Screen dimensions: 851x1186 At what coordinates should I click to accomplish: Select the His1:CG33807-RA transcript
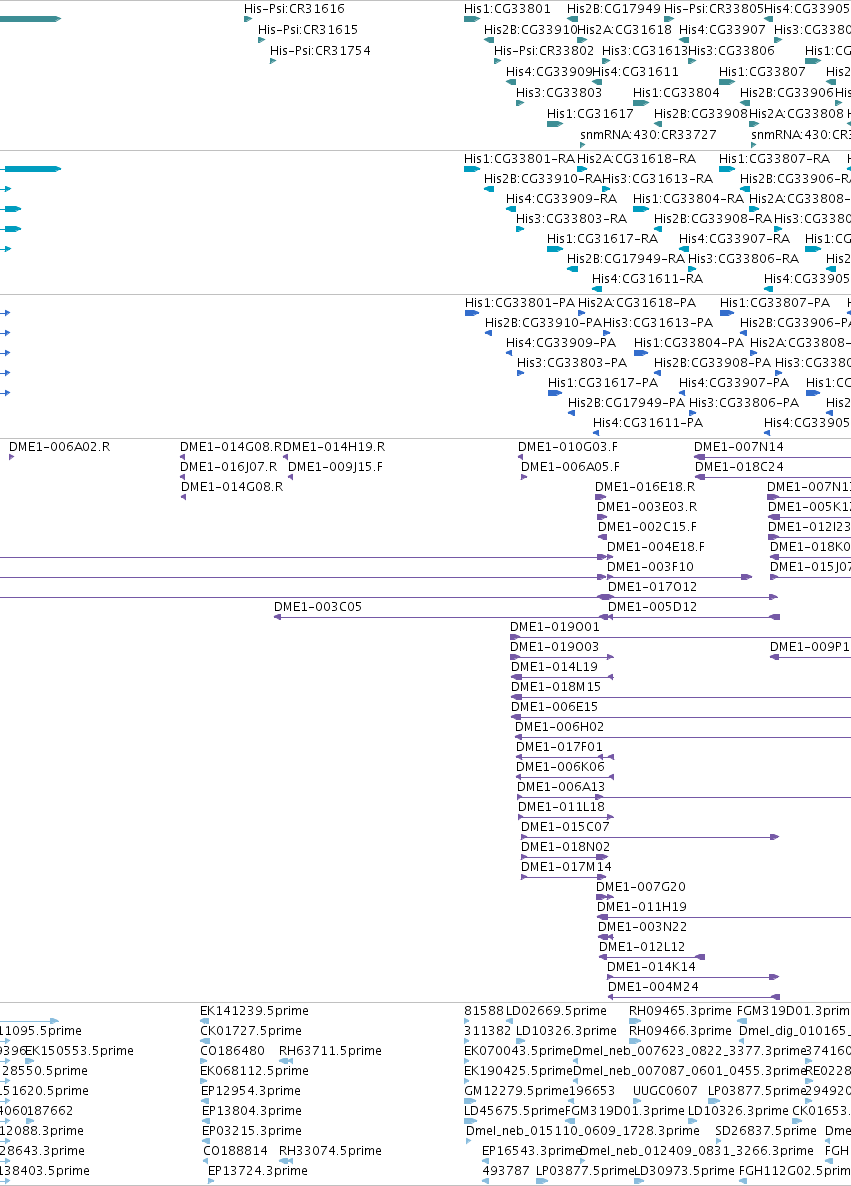(775, 159)
